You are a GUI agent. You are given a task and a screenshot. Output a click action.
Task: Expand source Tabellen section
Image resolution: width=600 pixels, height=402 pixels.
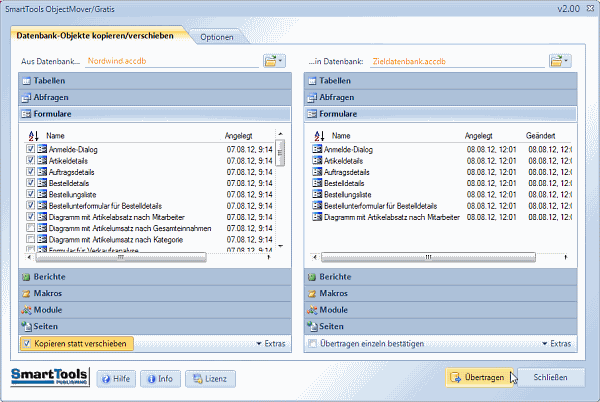click(155, 81)
